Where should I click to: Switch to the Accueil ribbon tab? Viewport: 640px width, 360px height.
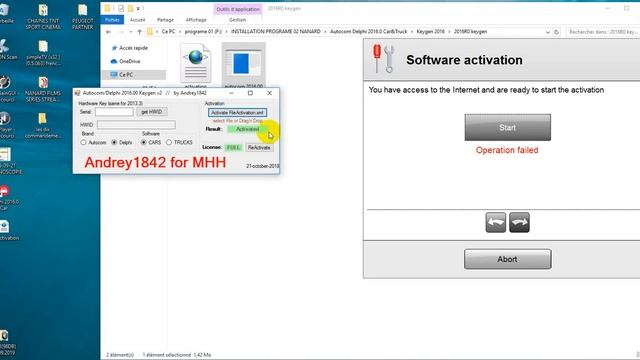138,20
